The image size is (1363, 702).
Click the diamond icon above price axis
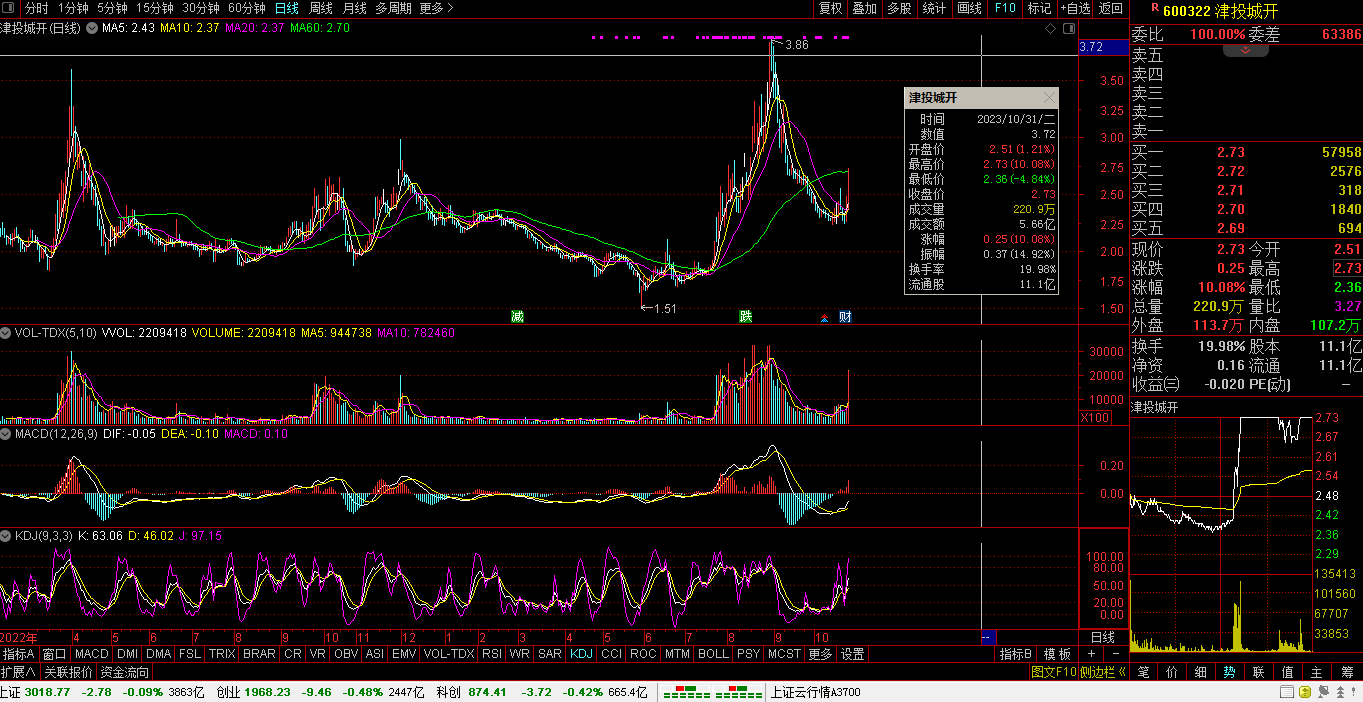tap(1050, 28)
